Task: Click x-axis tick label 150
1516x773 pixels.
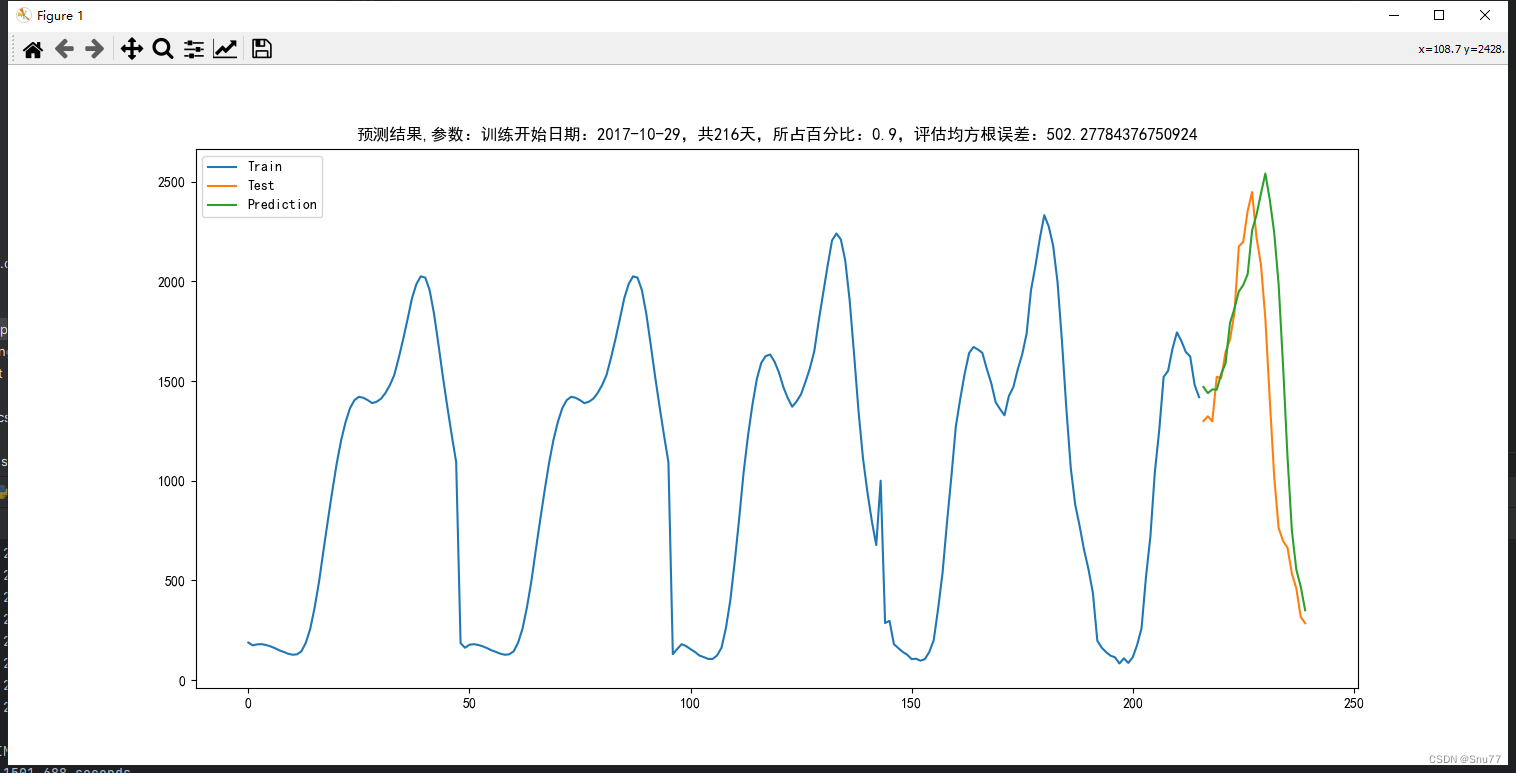Action: (912, 704)
